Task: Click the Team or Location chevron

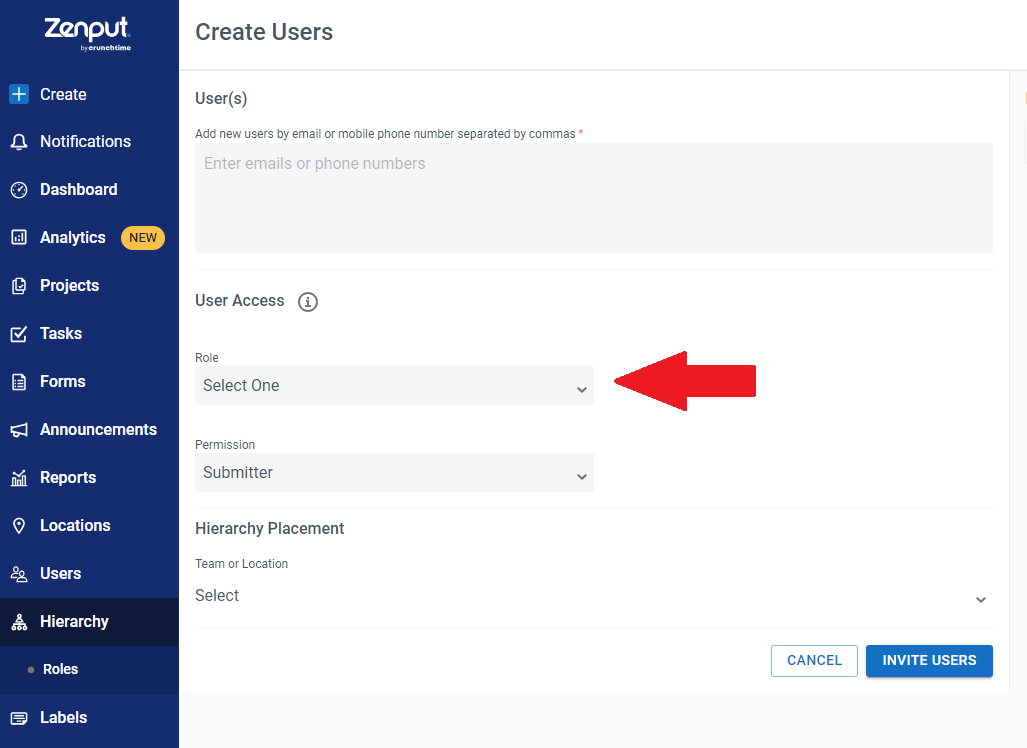Action: 980,600
